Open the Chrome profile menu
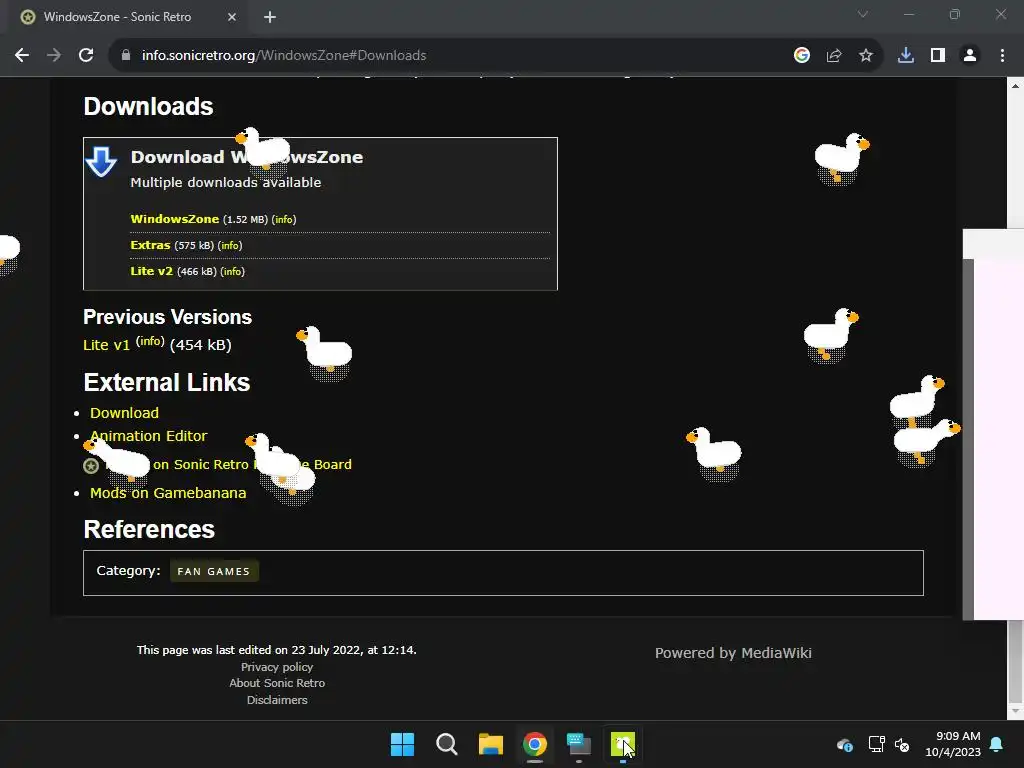 (x=970, y=56)
